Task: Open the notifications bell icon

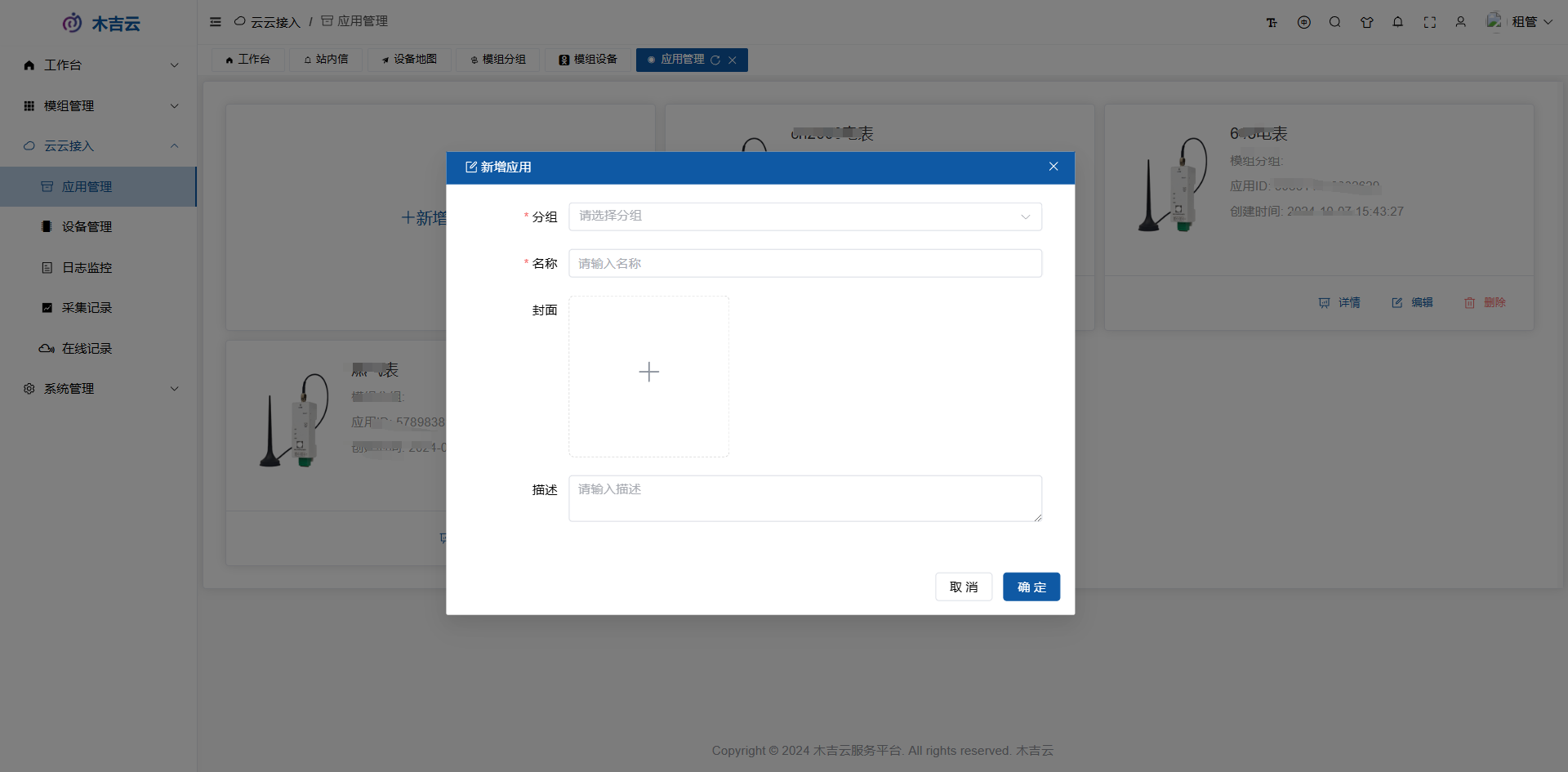Action: tap(1397, 22)
